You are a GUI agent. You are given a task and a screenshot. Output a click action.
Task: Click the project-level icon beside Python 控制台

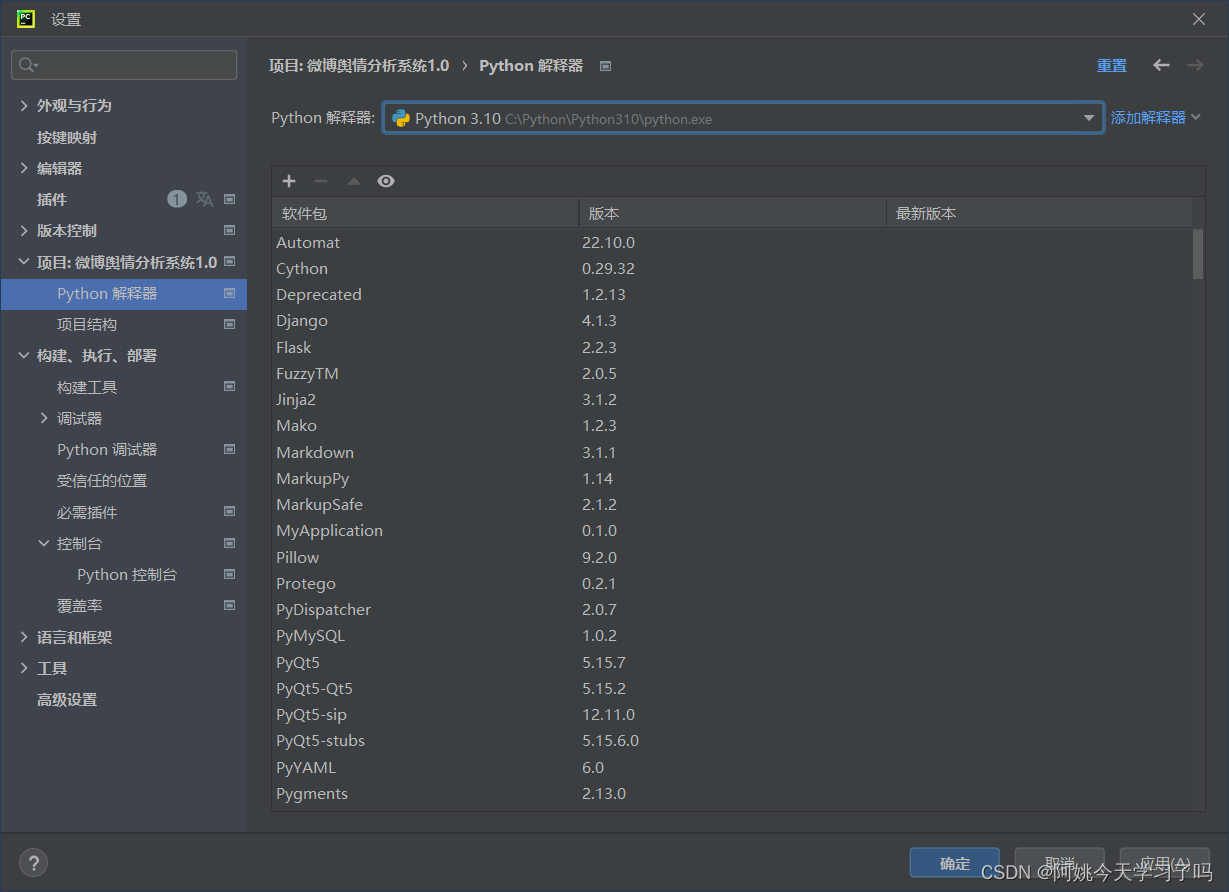click(x=229, y=574)
